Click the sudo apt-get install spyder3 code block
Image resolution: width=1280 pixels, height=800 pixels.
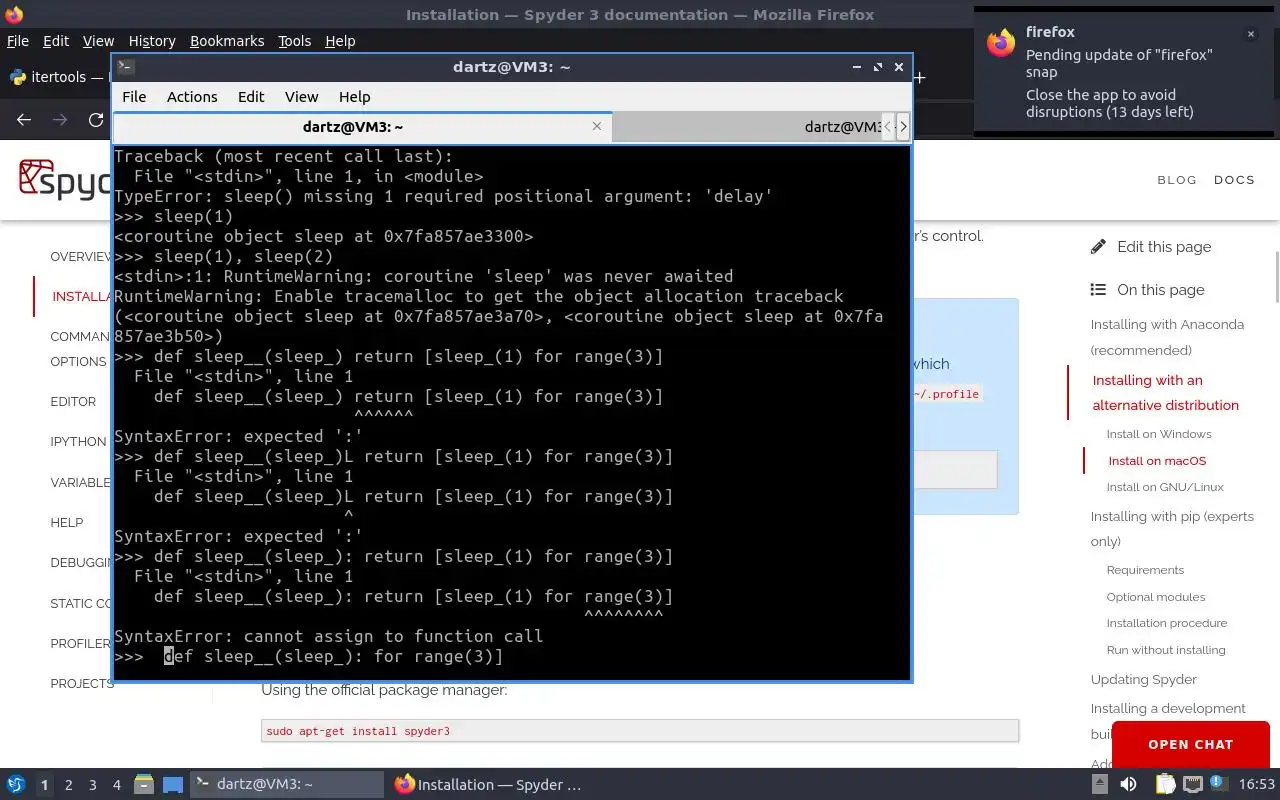point(640,731)
